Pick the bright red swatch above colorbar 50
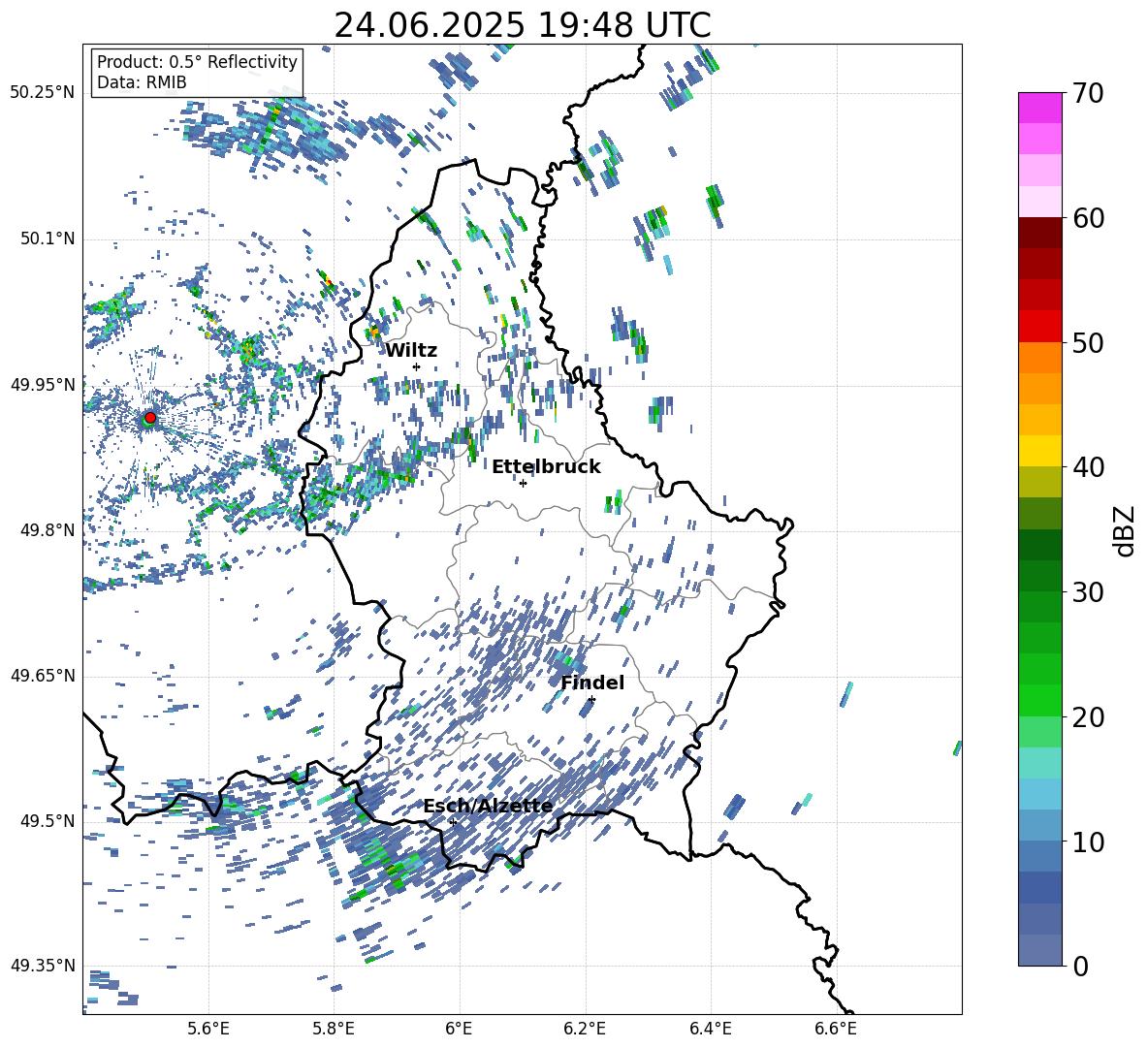Screen dimensions: 1148x1048 click(1039, 327)
